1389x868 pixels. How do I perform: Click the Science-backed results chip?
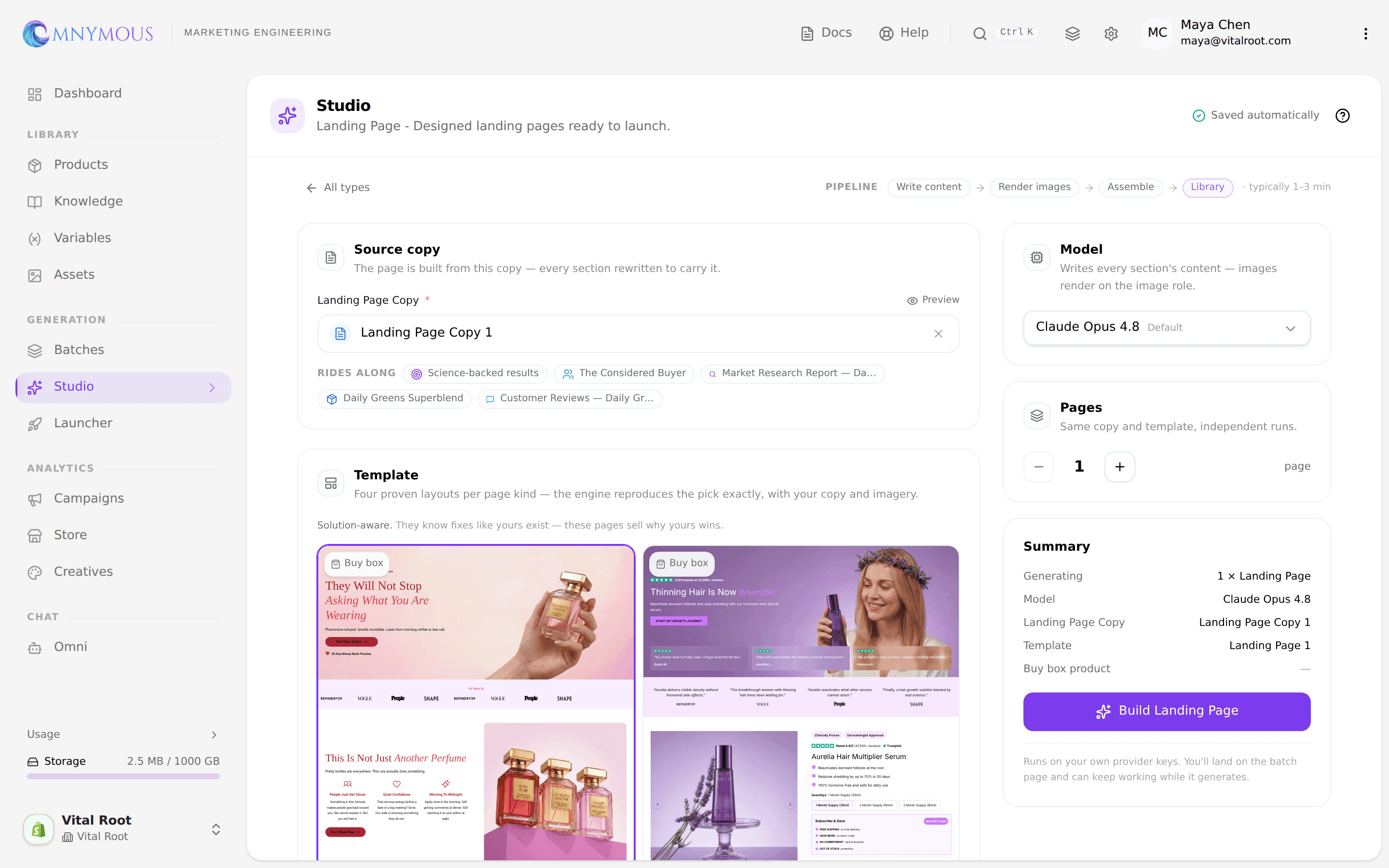(x=475, y=374)
